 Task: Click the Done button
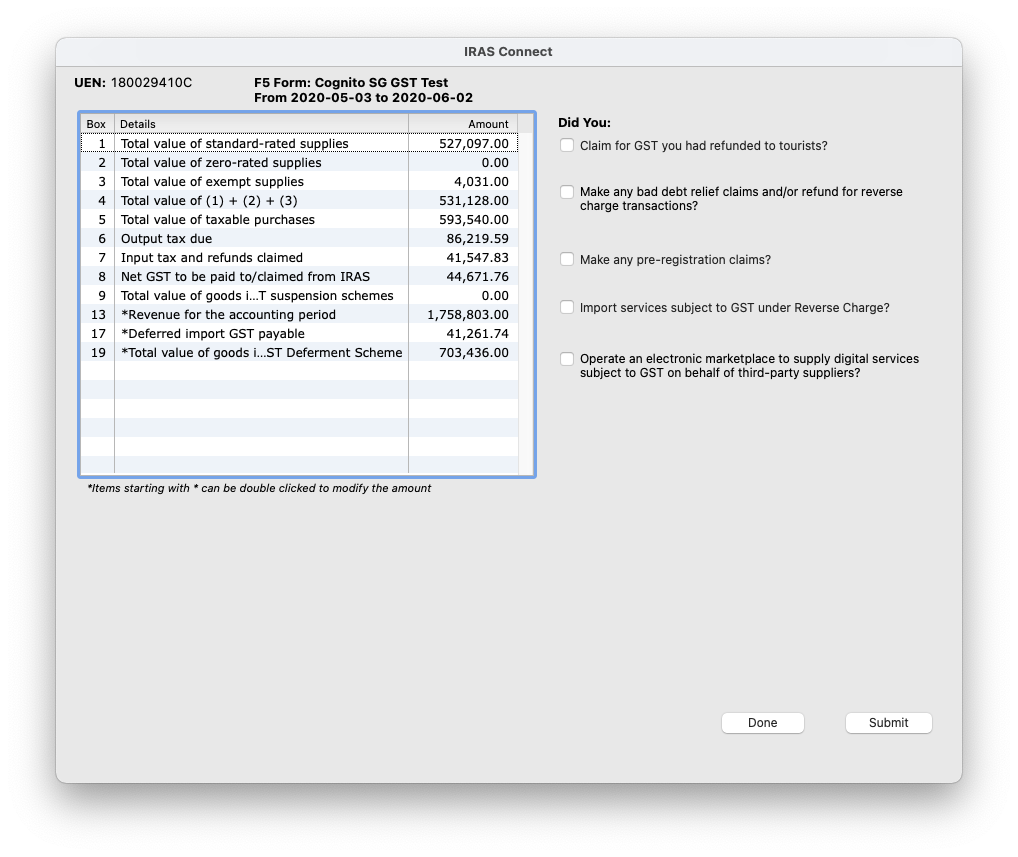click(x=762, y=723)
